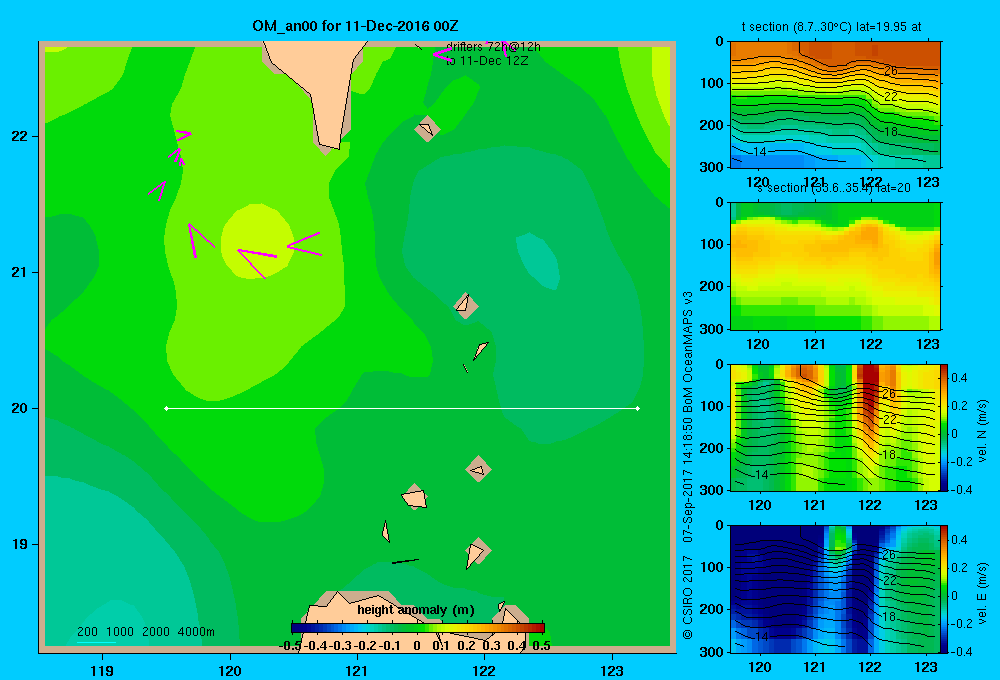
Task: Click the "drifters 72h@12h" label
Action: click(493, 47)
